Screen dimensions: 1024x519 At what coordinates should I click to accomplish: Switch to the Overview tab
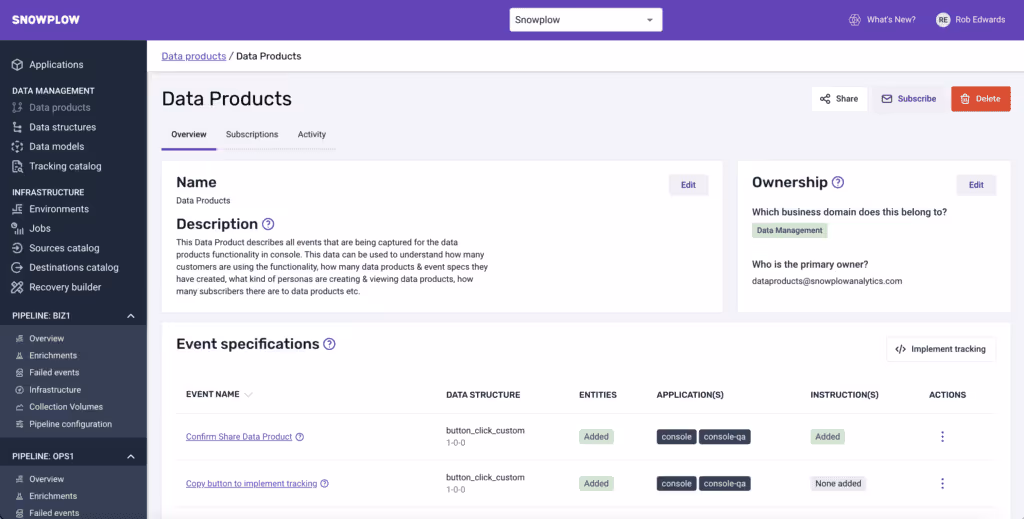[189, 134]
